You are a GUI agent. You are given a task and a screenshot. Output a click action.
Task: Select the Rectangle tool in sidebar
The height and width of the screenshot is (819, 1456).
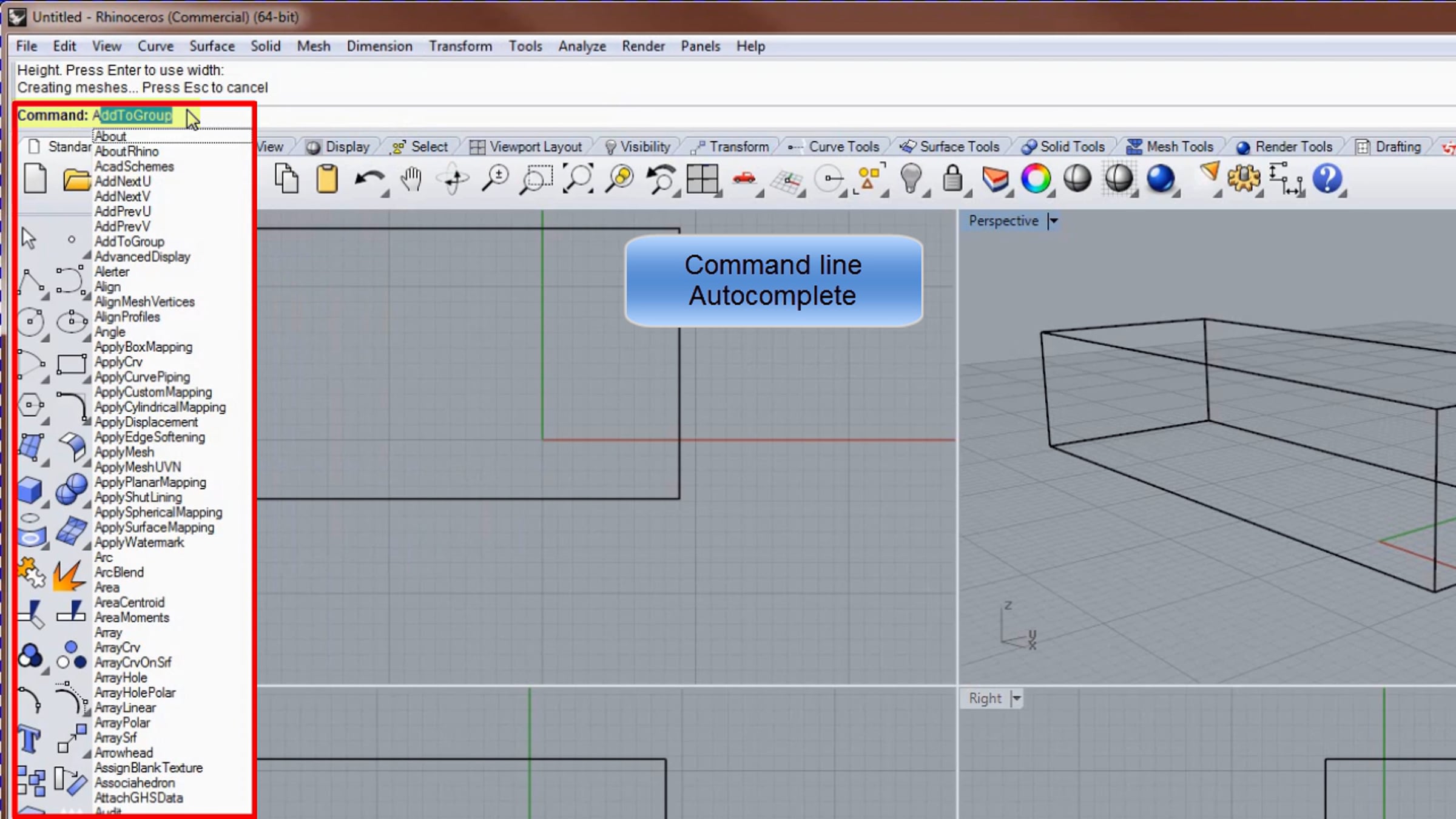(71, 364)
